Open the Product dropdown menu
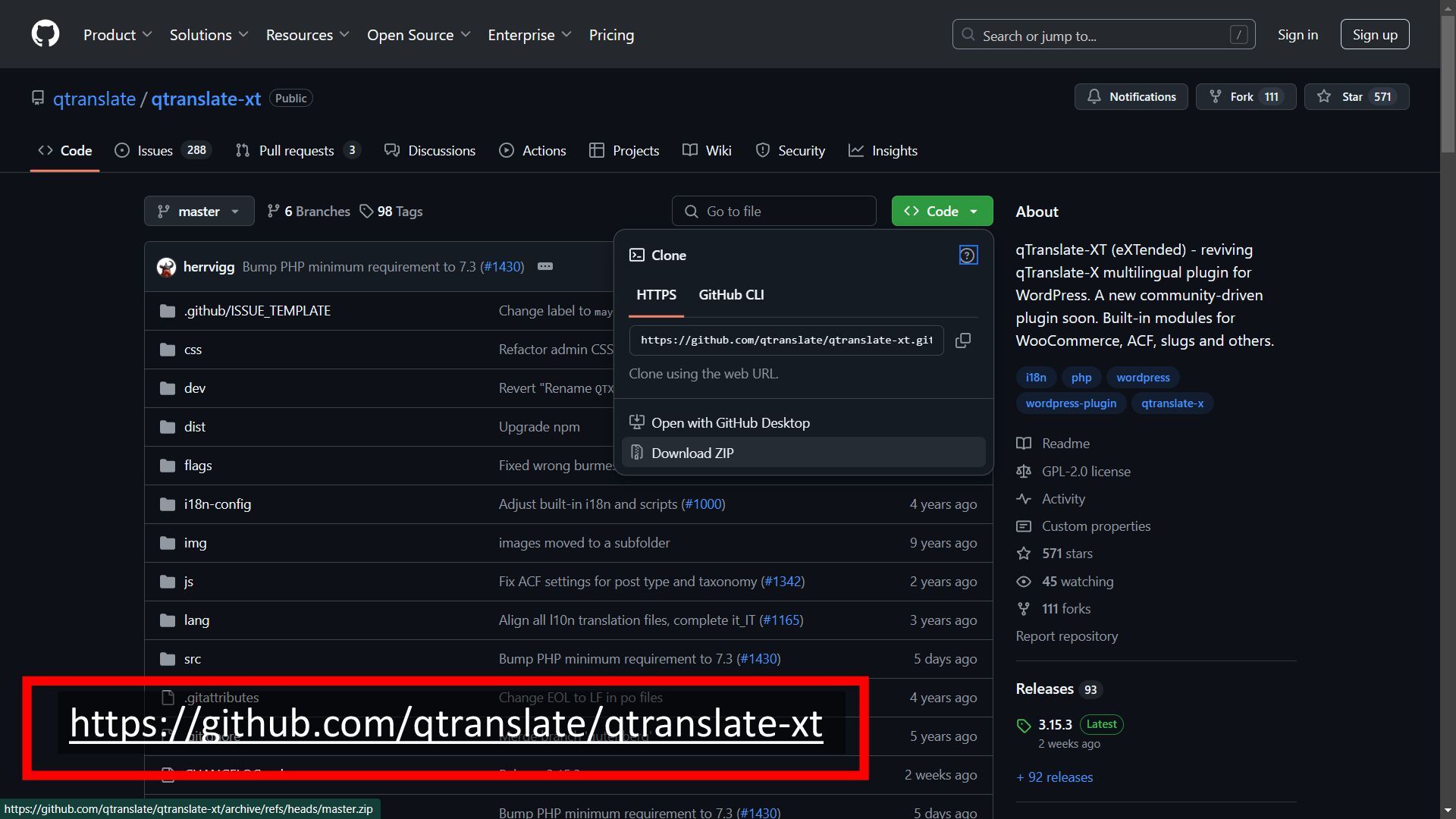The width and height of the screenshot is (1456, 819). tap(118, 35)
